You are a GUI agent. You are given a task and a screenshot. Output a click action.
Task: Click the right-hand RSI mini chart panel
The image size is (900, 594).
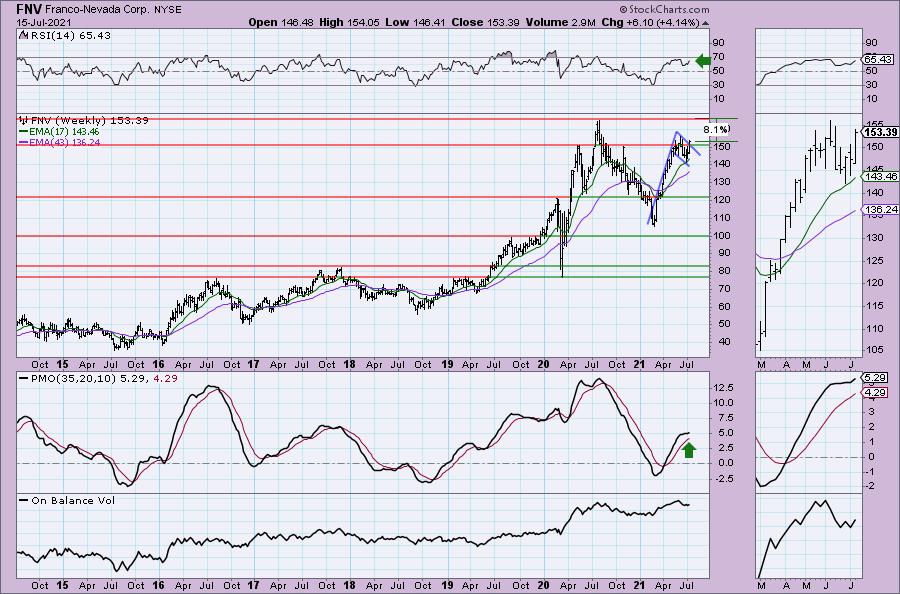point(809,71)
